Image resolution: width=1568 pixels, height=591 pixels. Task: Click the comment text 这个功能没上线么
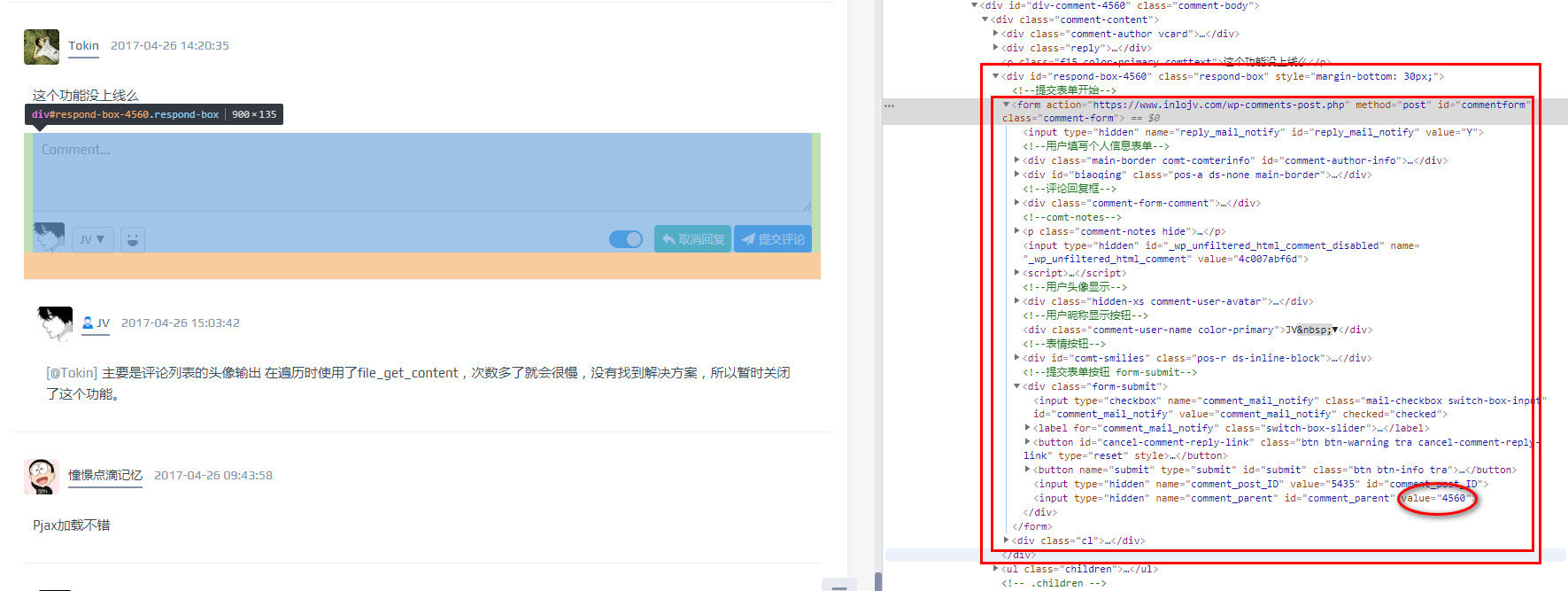(86, 96)
